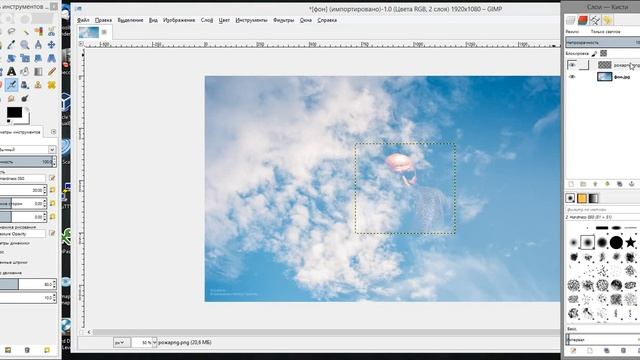Image resolution: width=640 pixels, height=360 pixels.
Task: Select the Ink tool
Action: click(25, 85)
